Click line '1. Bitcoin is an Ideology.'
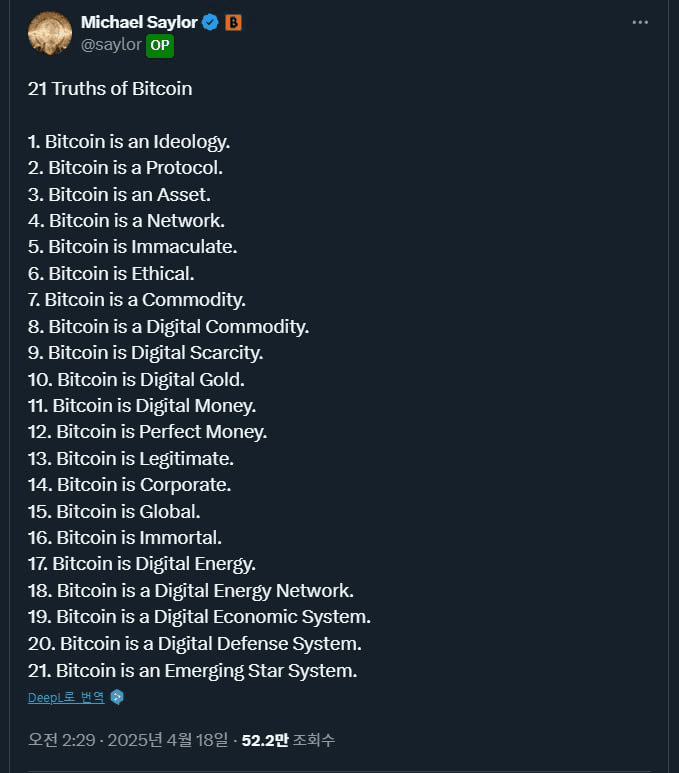This screenshot has width=679, height=773. coord(129,142)
